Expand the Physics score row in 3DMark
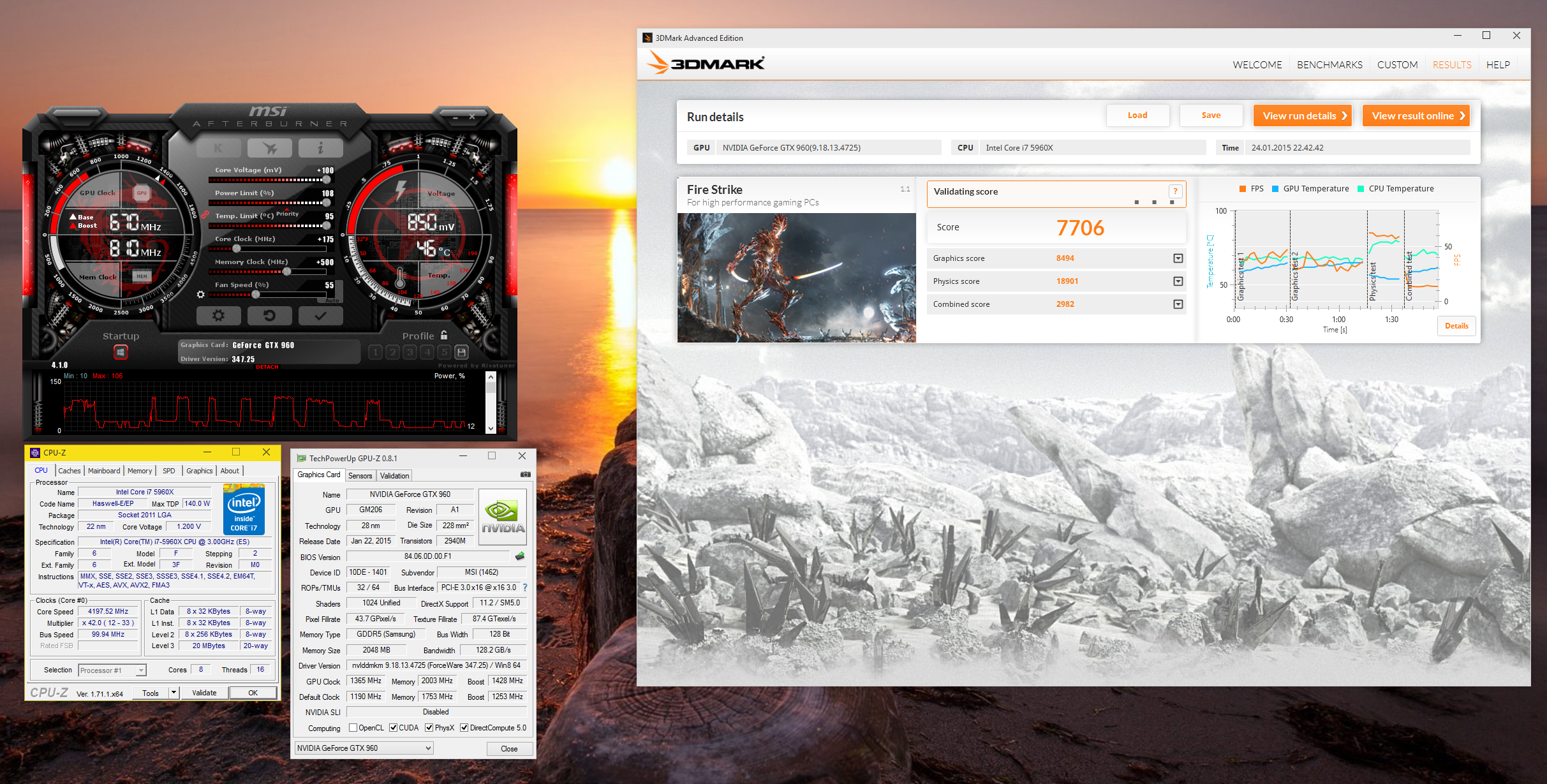The width and height of the screenshot is (1547, 784). (x=1178, y=281)
